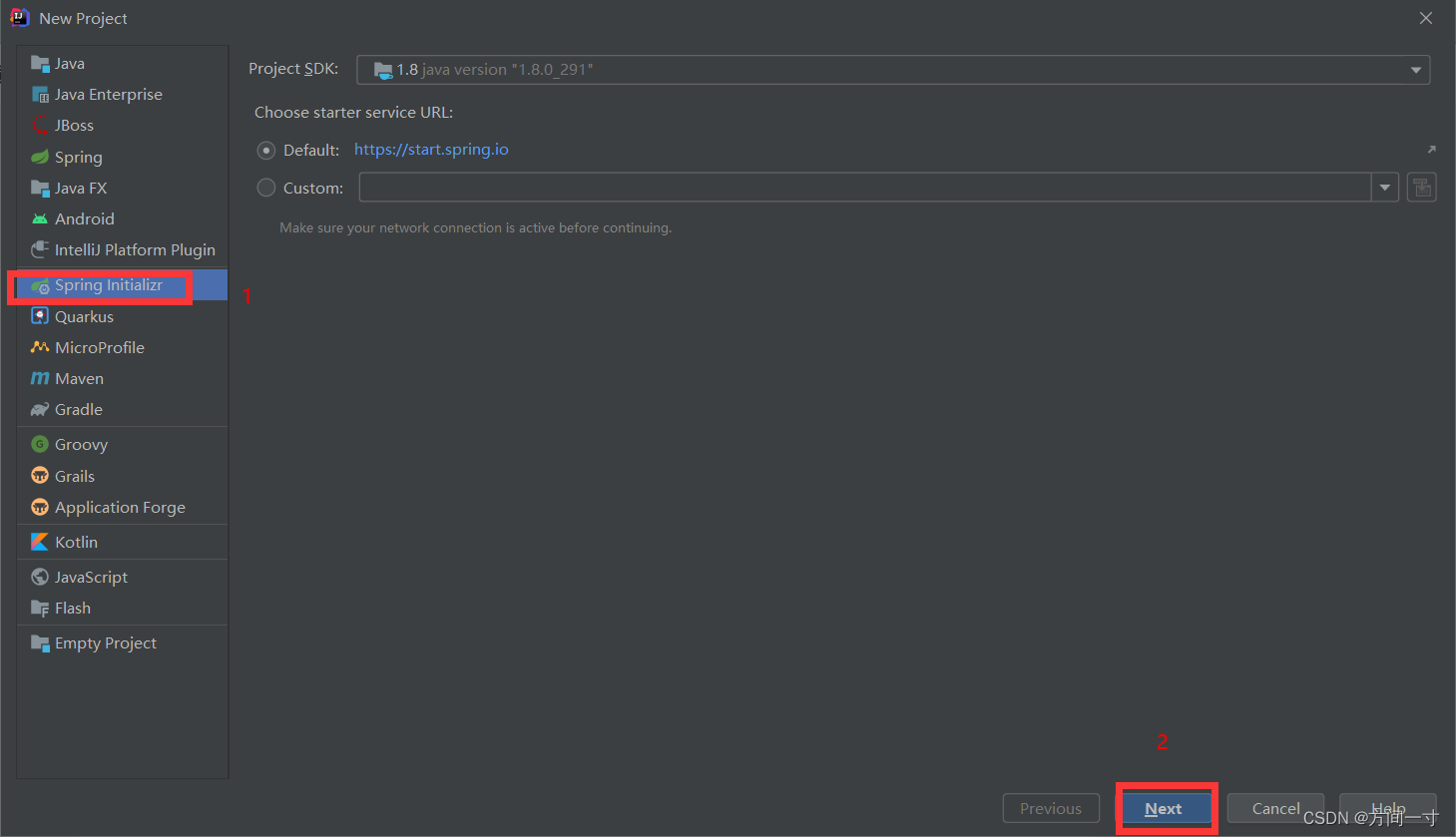Click the IntelliJ Platform Plugin icon

point(40,250)
